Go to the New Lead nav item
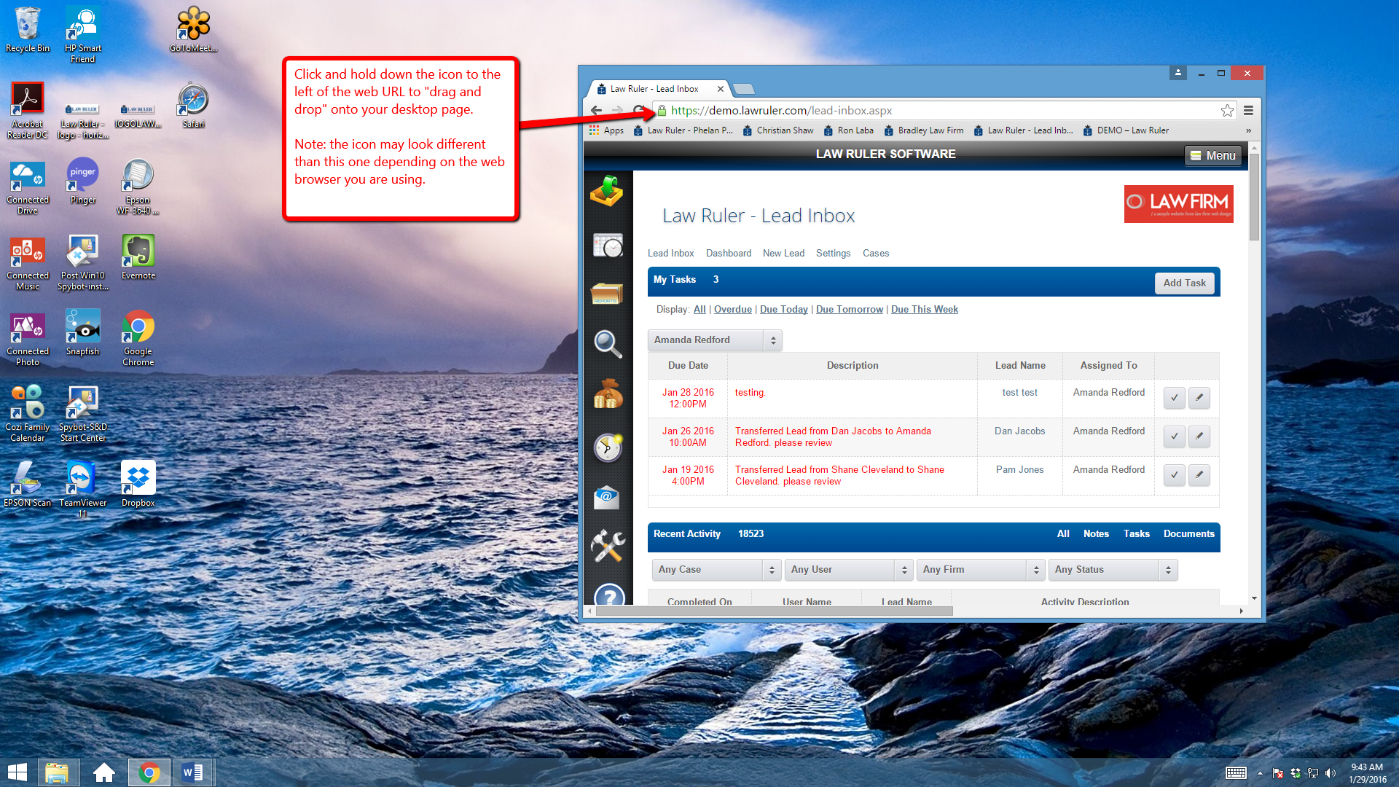The height and width of the screenshot is (787, 1399). (x=784, y=253)
